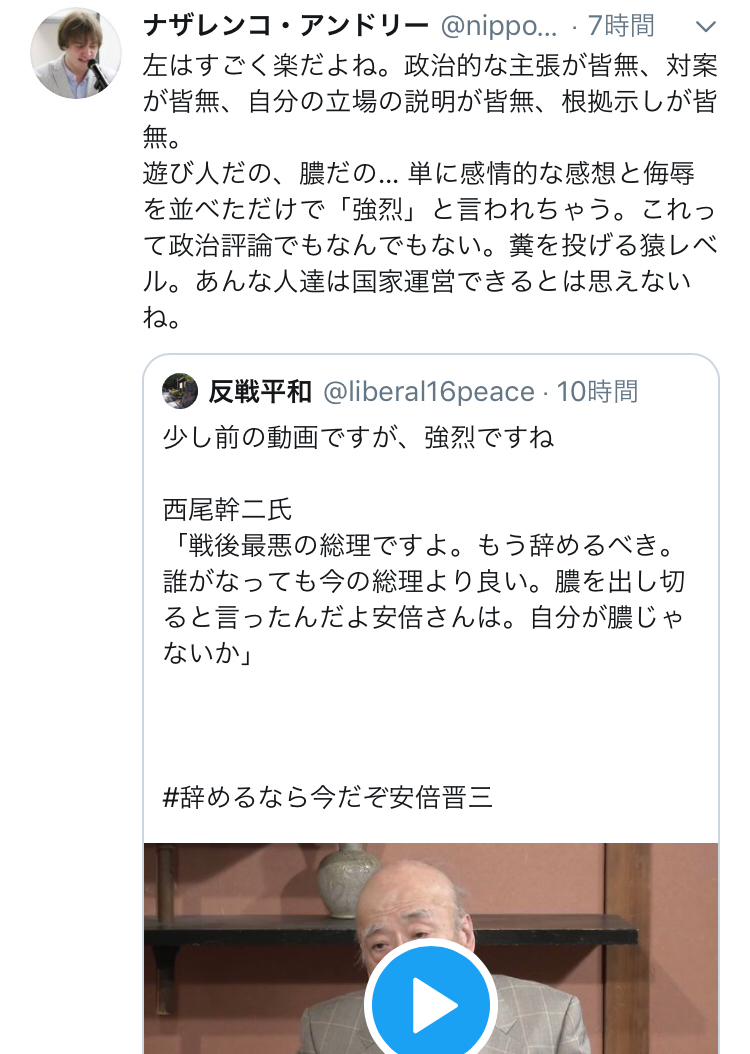
Task: Open the @nippo... username handle
Action: tap(499, 26)
